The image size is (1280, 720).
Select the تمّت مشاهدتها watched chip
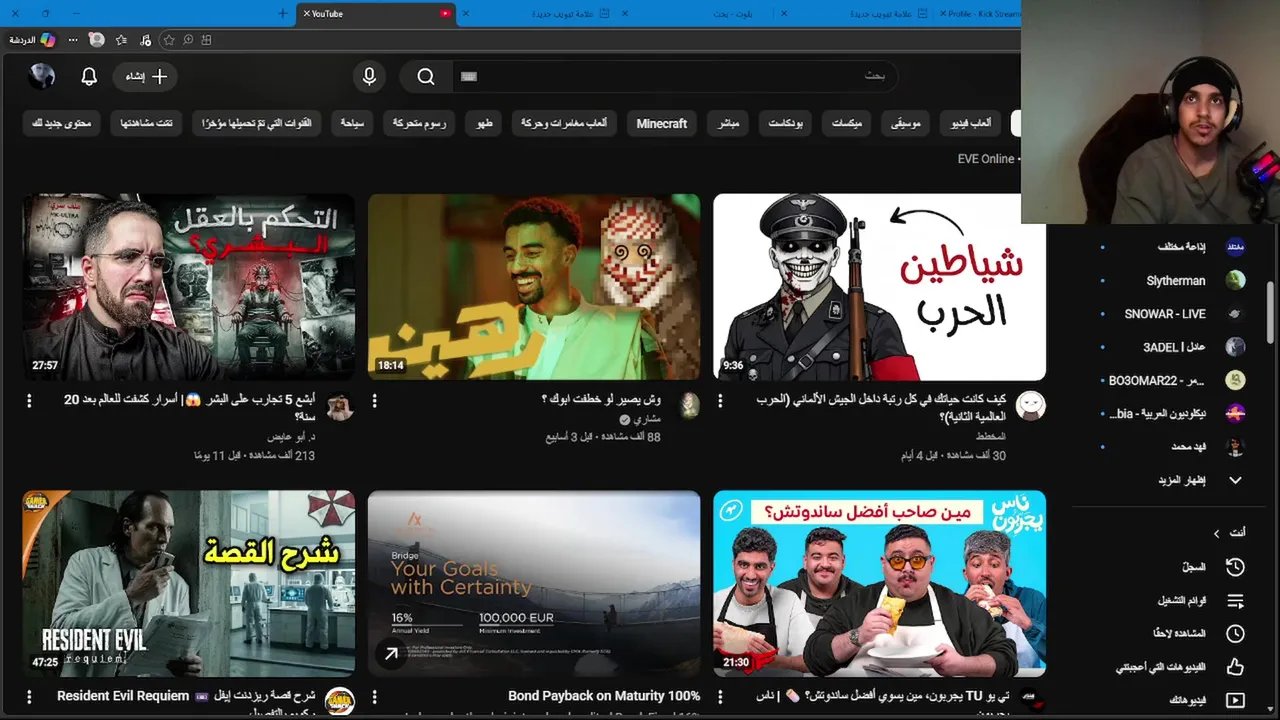(x=146, y=123)
